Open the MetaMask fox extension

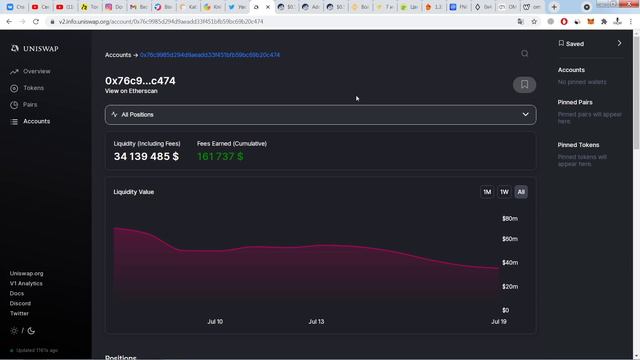[x=591, y=22]
